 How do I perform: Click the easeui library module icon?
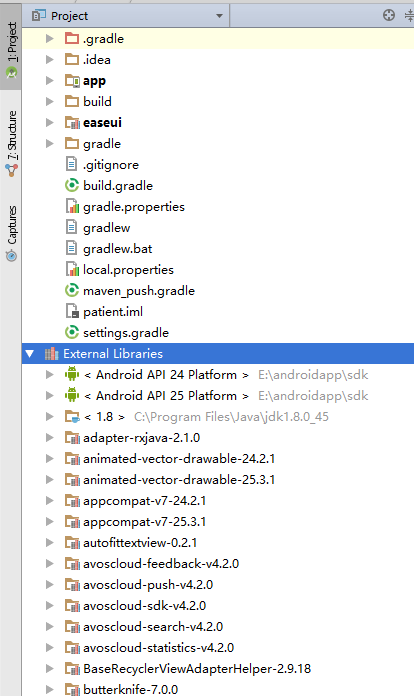72,123
